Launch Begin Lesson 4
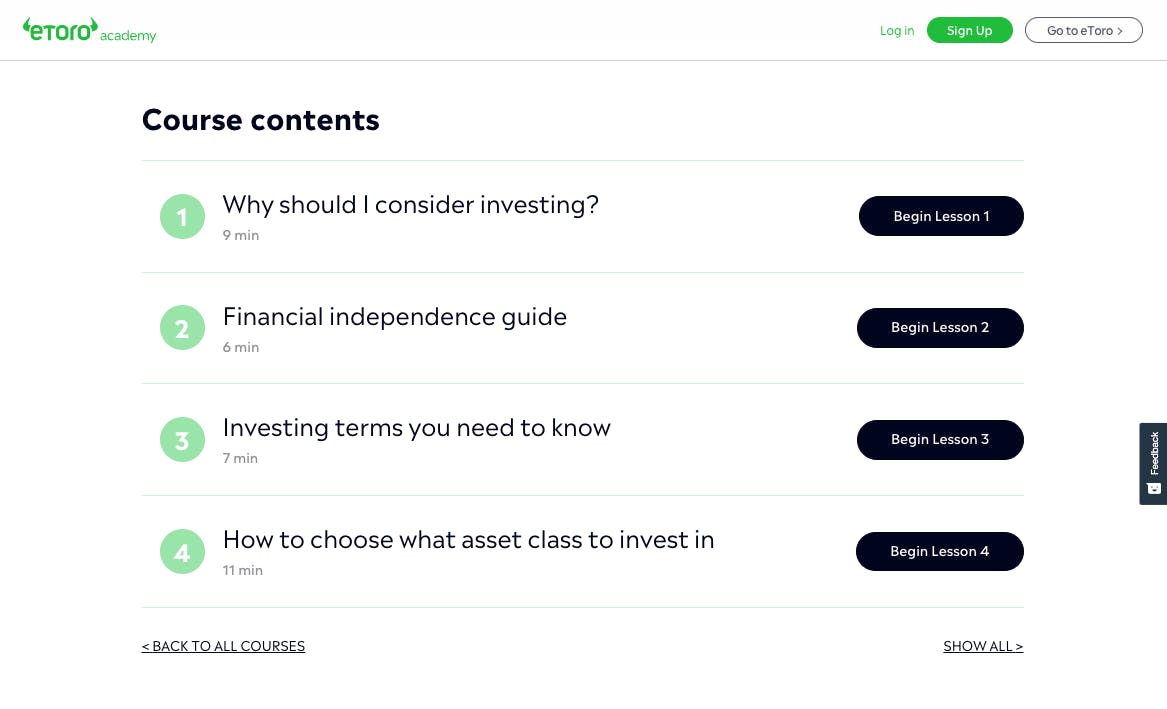 (939, 551)
